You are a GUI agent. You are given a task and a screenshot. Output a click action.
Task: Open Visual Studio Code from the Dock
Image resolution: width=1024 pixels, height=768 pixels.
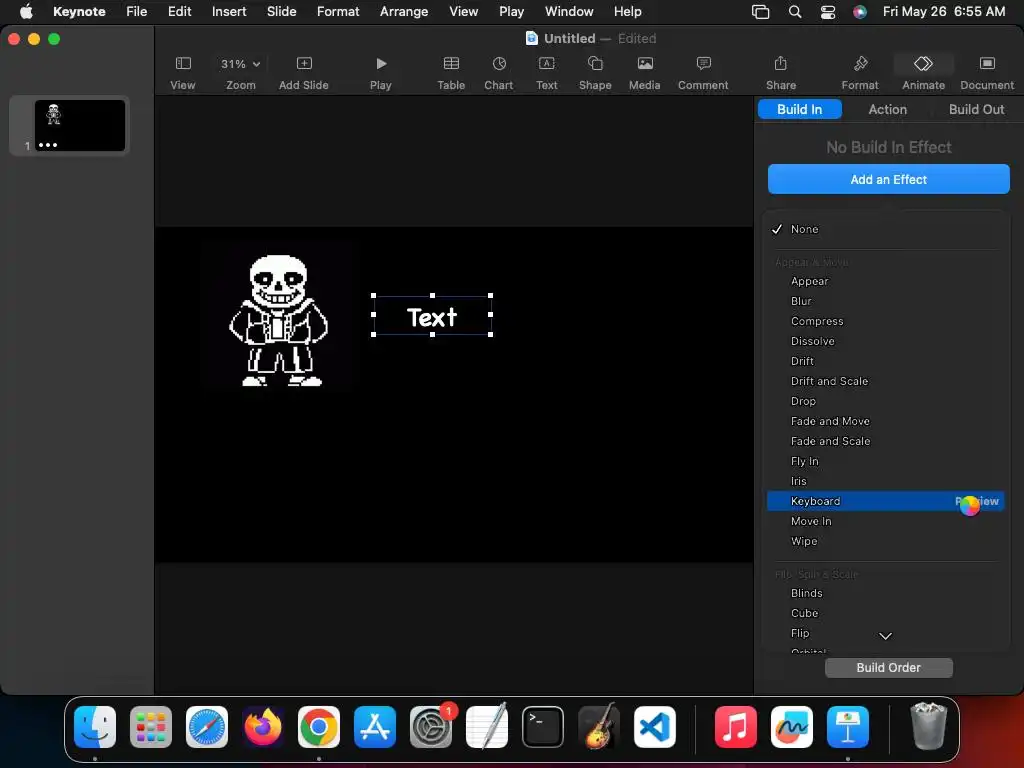click(654, 727)
